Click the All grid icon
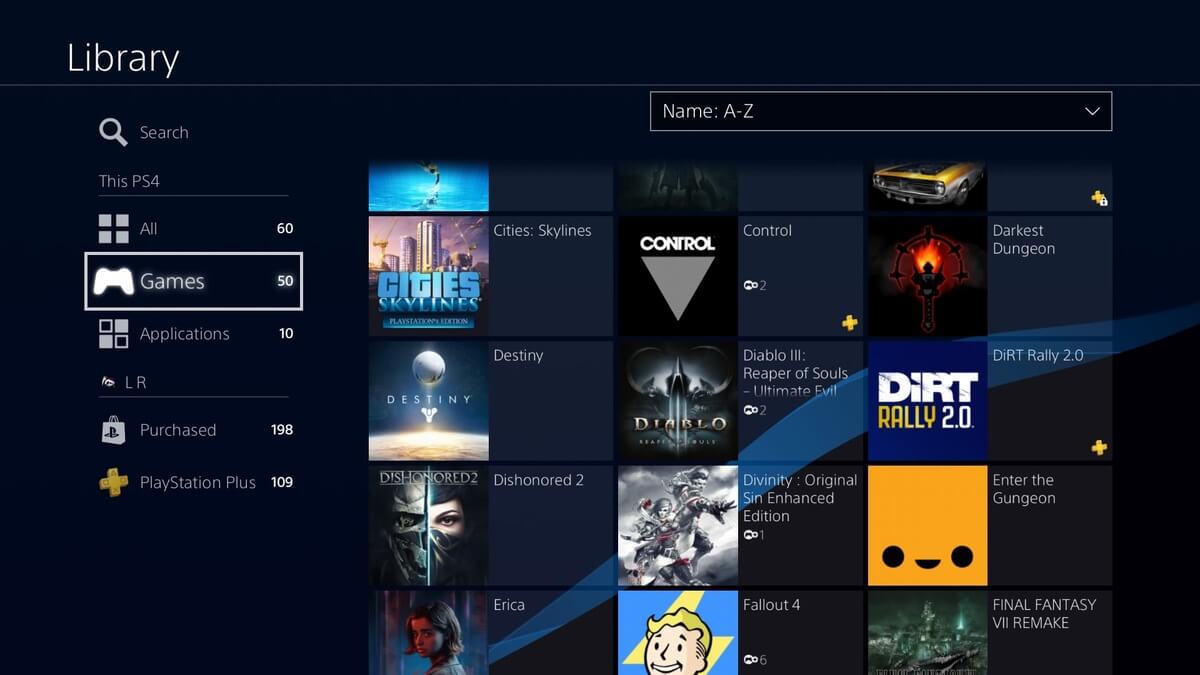The height and width of the screenshot is (675, 1200). pos(113,228)
